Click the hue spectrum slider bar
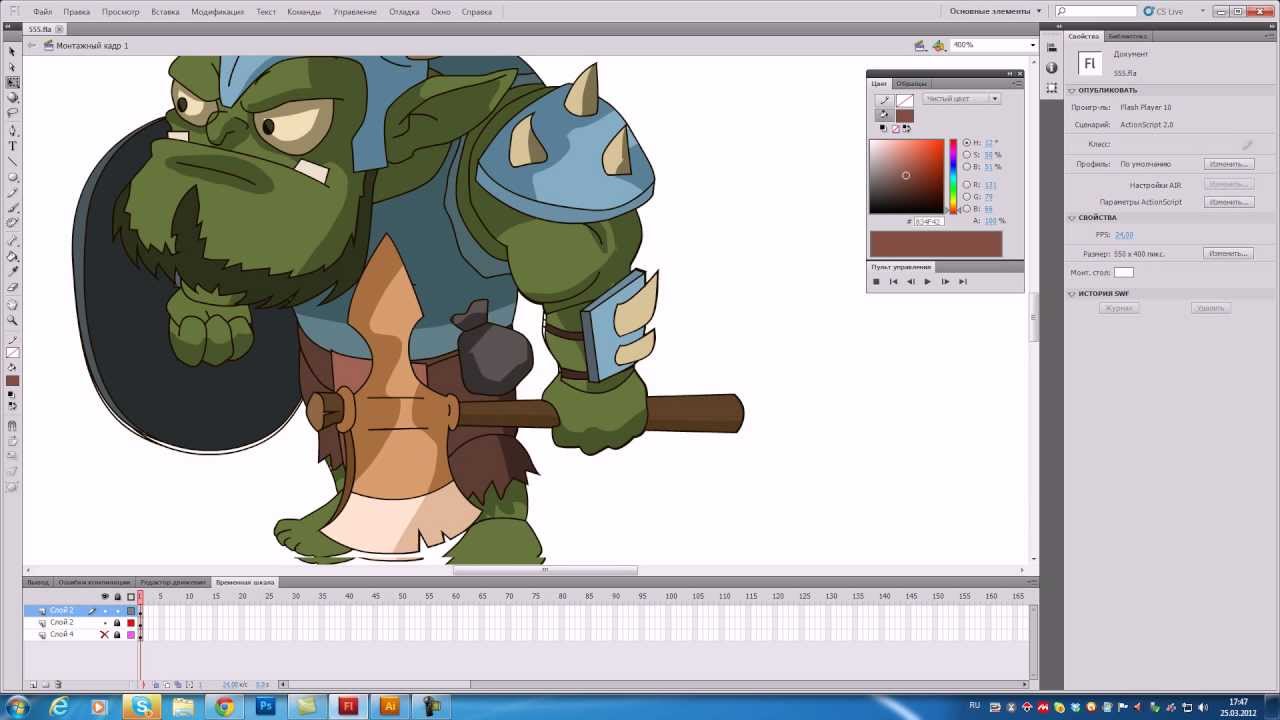The height and width of the screenshot is (720, 1280). pos(953,176)
